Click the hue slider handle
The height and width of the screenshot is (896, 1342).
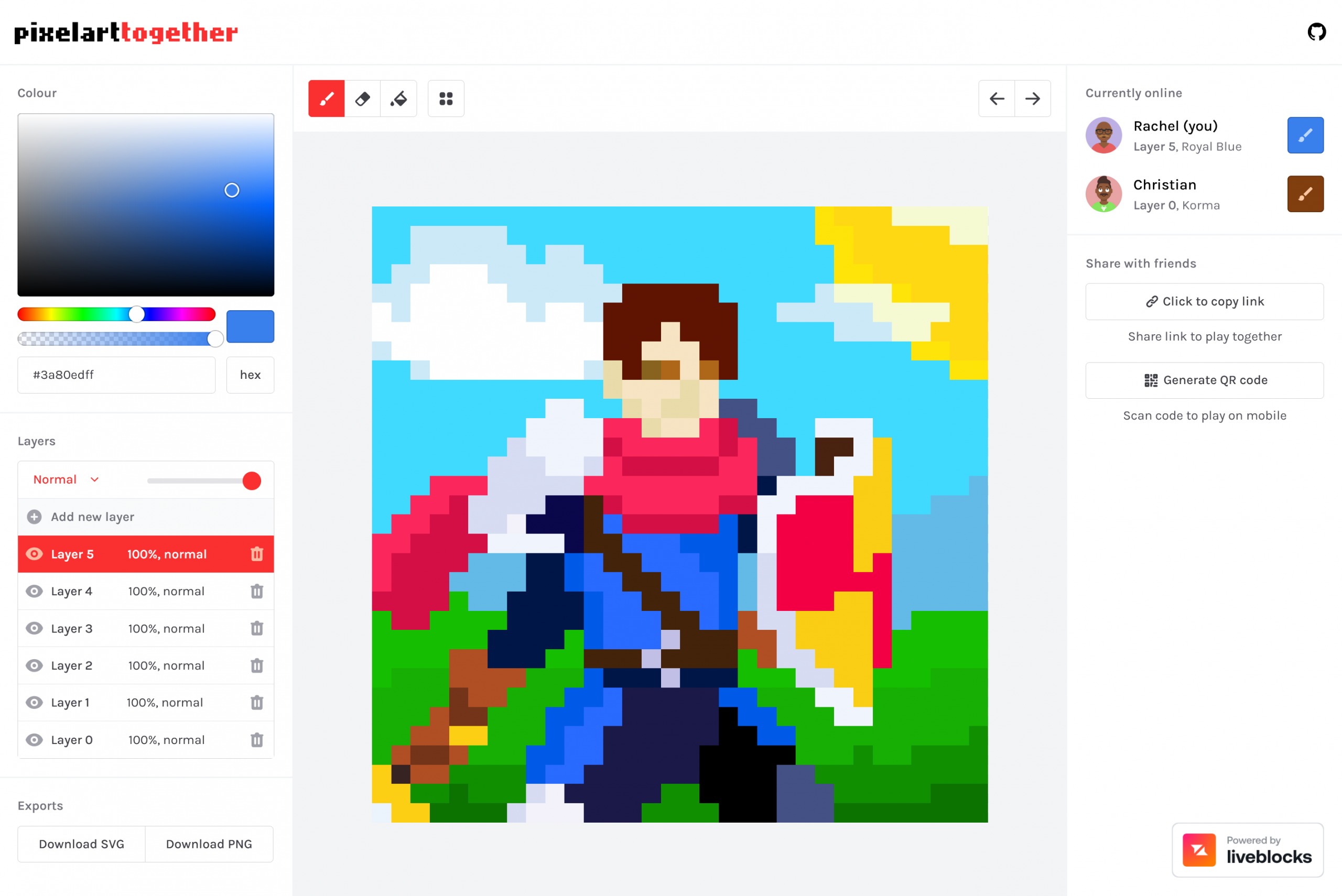[137, 314]
